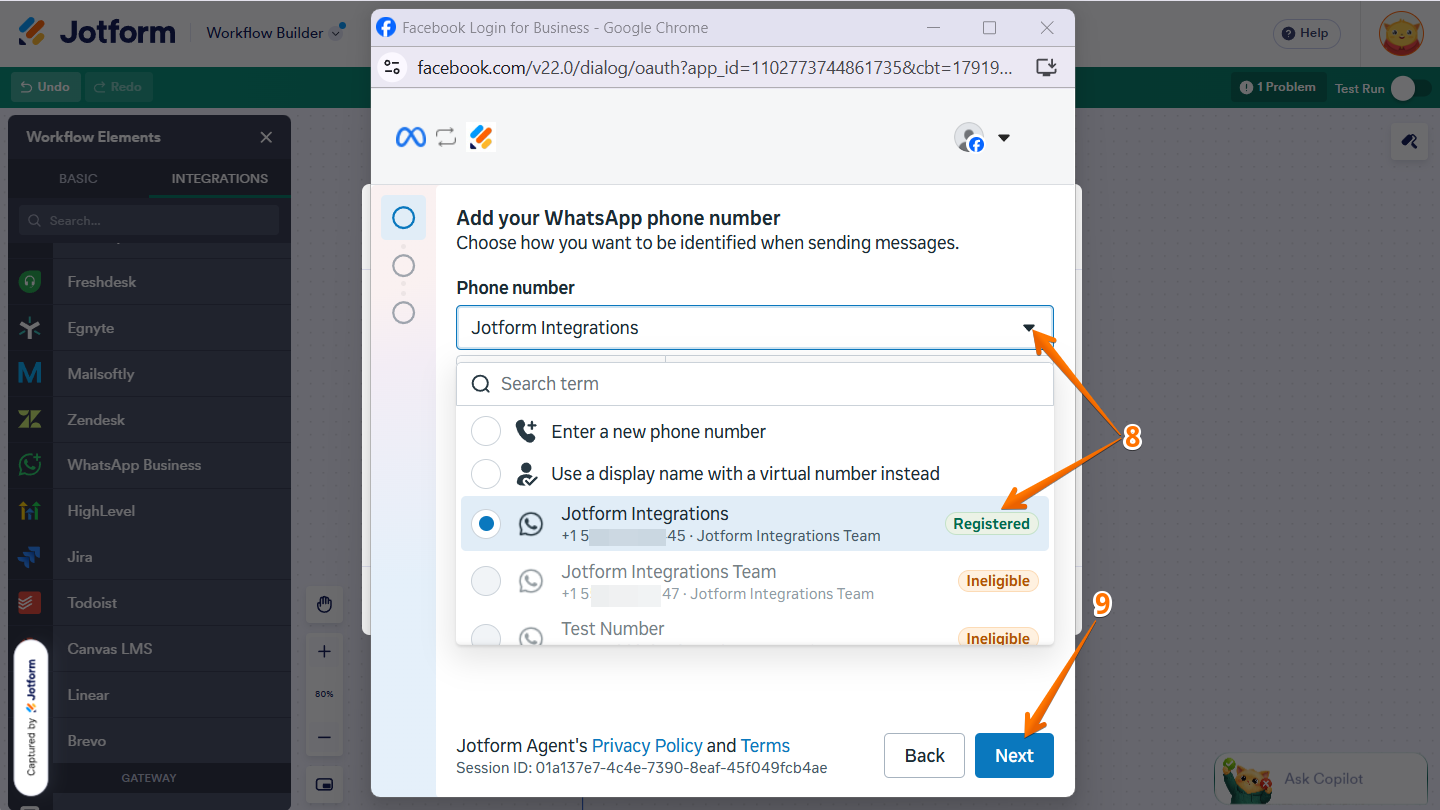Image resolution: width=1440 pixels, height=810 pixels.
Task: Click the Freshdesk integration icon
Action: pos(30,282)
